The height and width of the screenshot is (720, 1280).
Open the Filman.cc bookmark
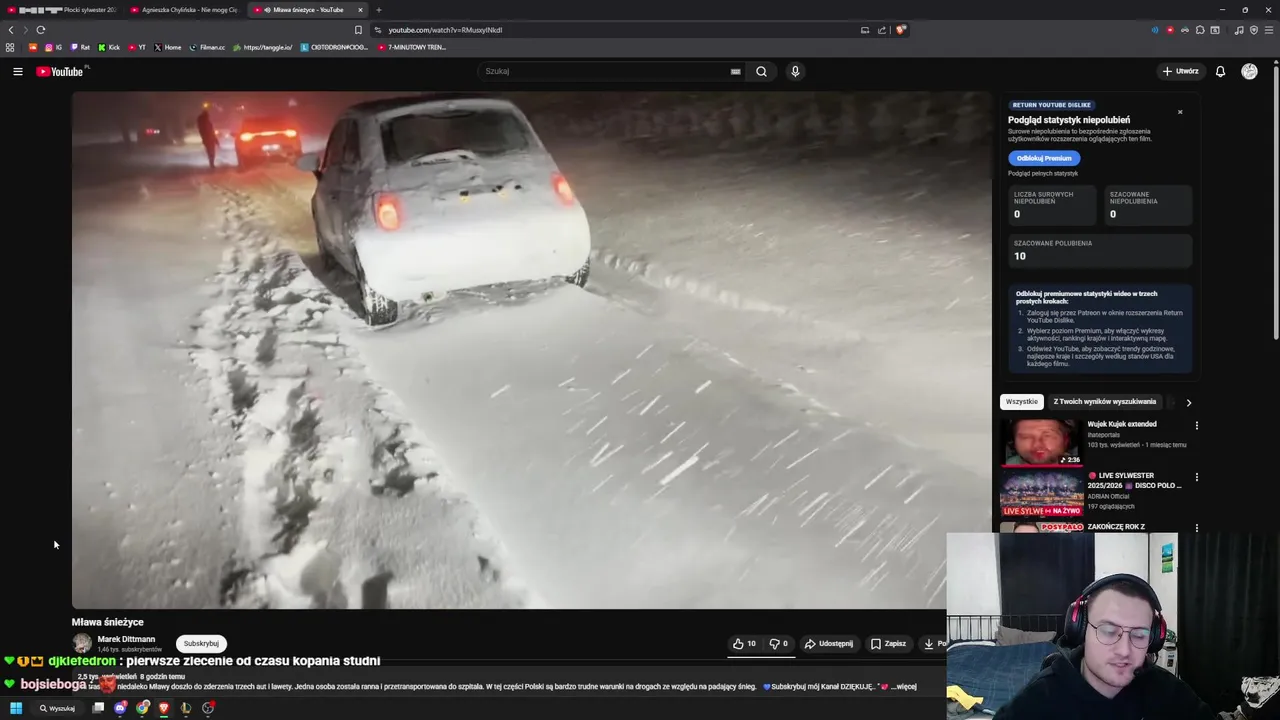click(207, 47)
